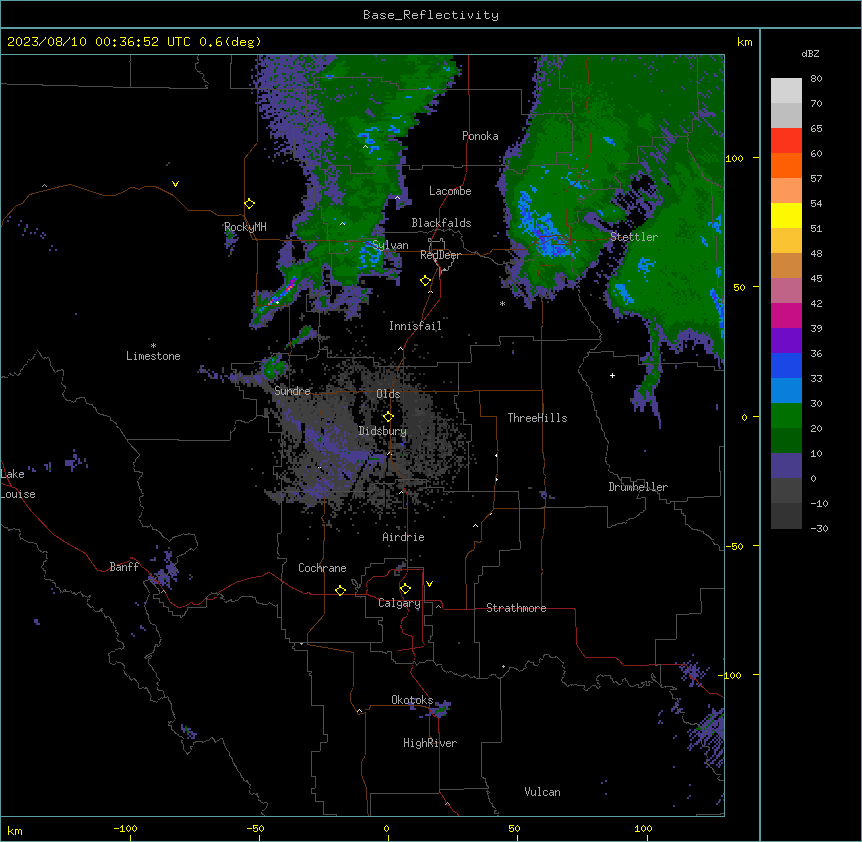Click the Limestone label
The image size is (862, 842).
click(x=153, y=356)
